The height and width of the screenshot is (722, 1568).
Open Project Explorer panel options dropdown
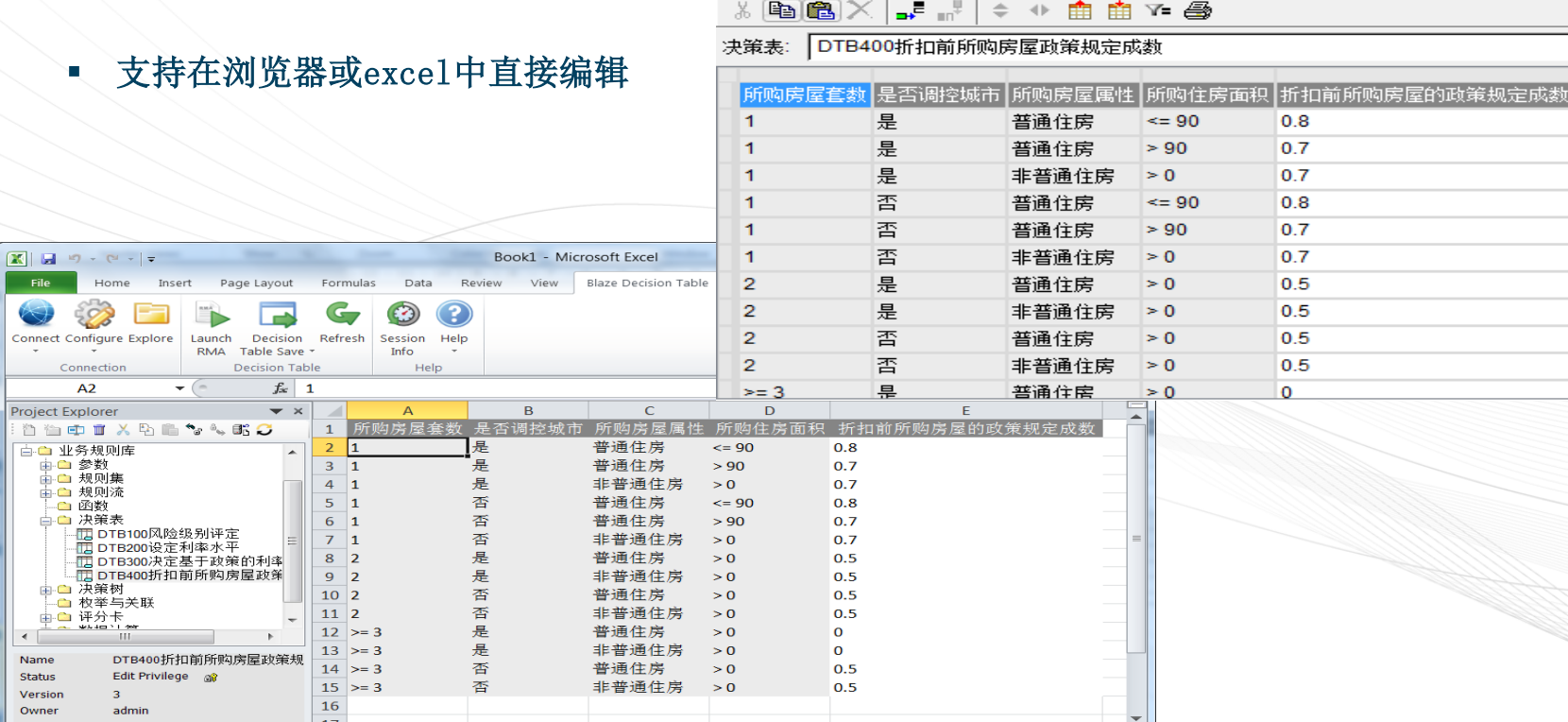click(x=276, y=411)
